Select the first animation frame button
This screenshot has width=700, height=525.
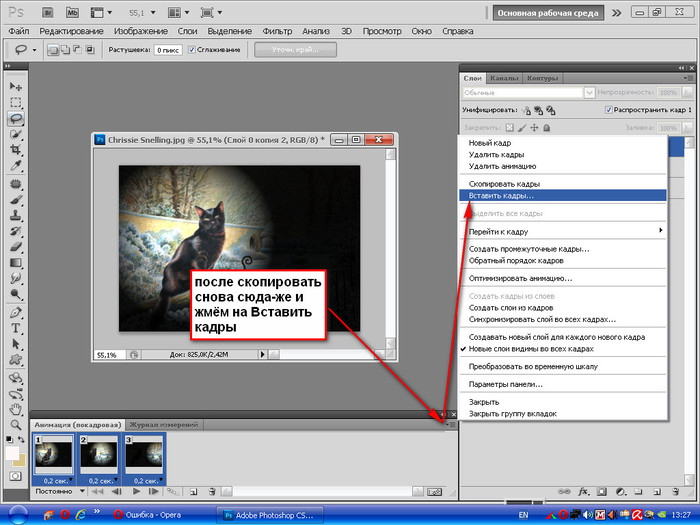point(97,492)
